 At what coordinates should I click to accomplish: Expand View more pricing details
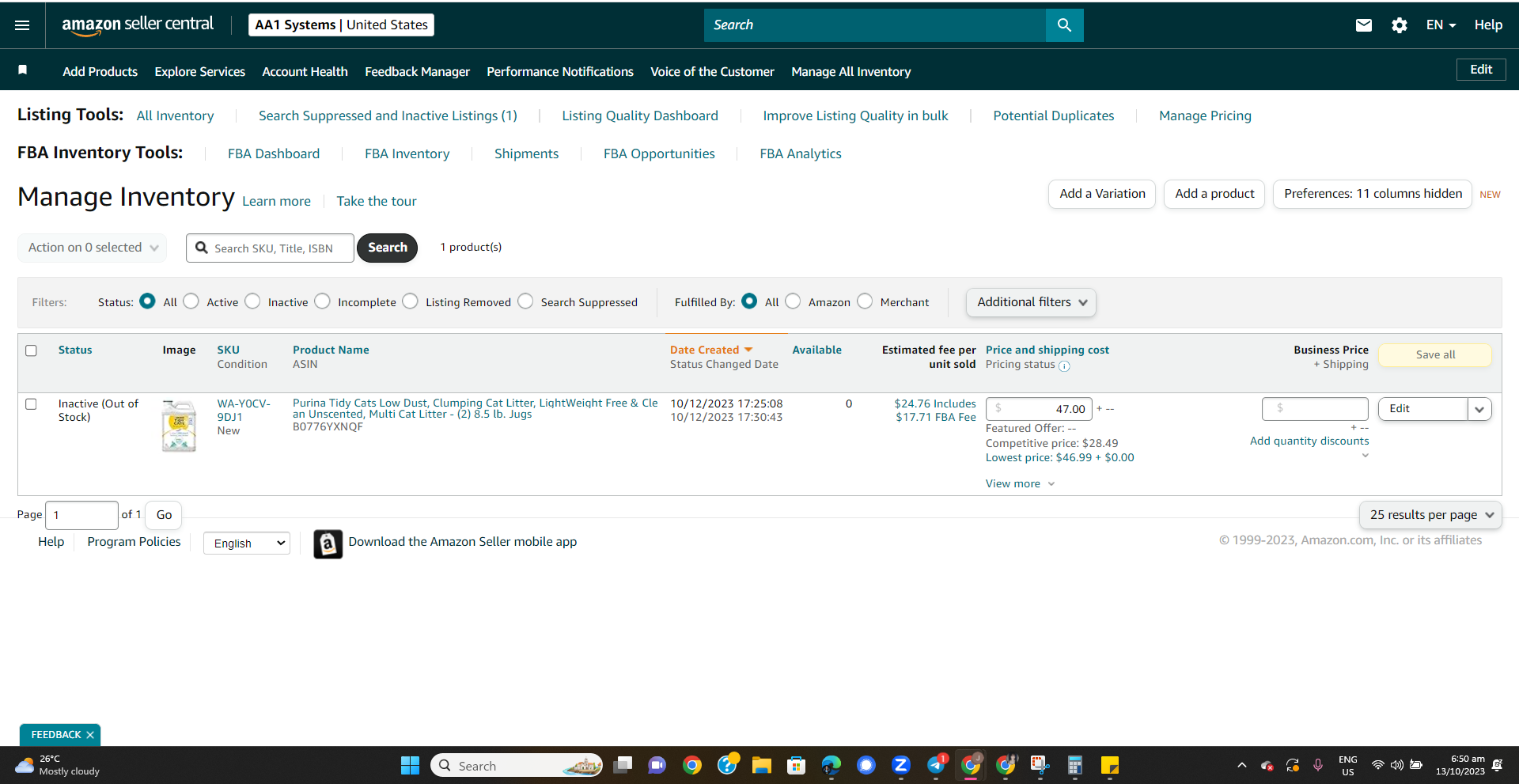tap(1020, 483)
